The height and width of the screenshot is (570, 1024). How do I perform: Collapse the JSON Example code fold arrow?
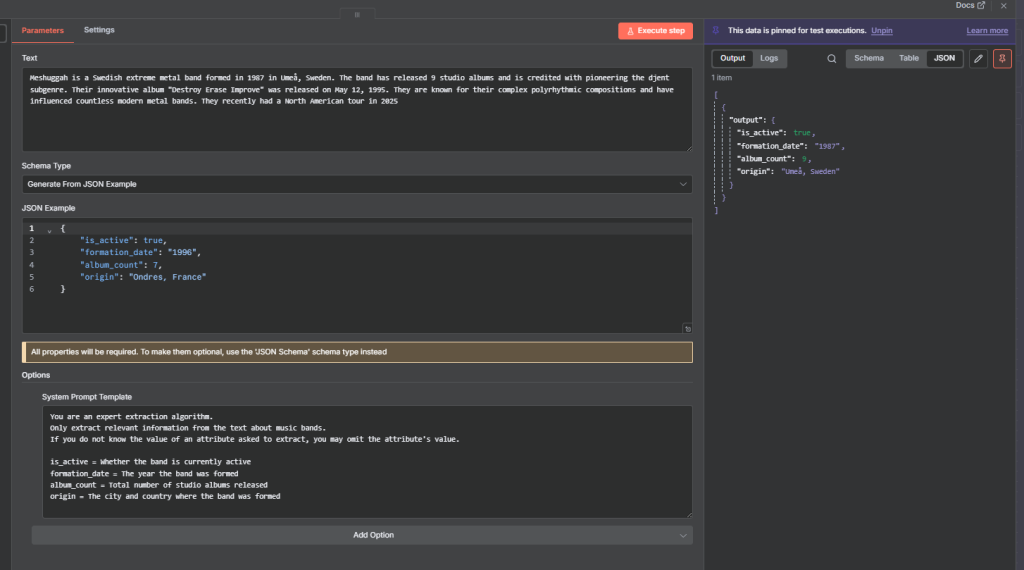click(49, 229)
